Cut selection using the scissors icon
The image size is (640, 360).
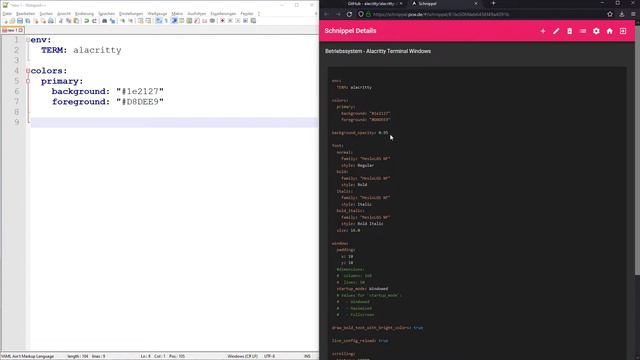(x=61, y=20)
